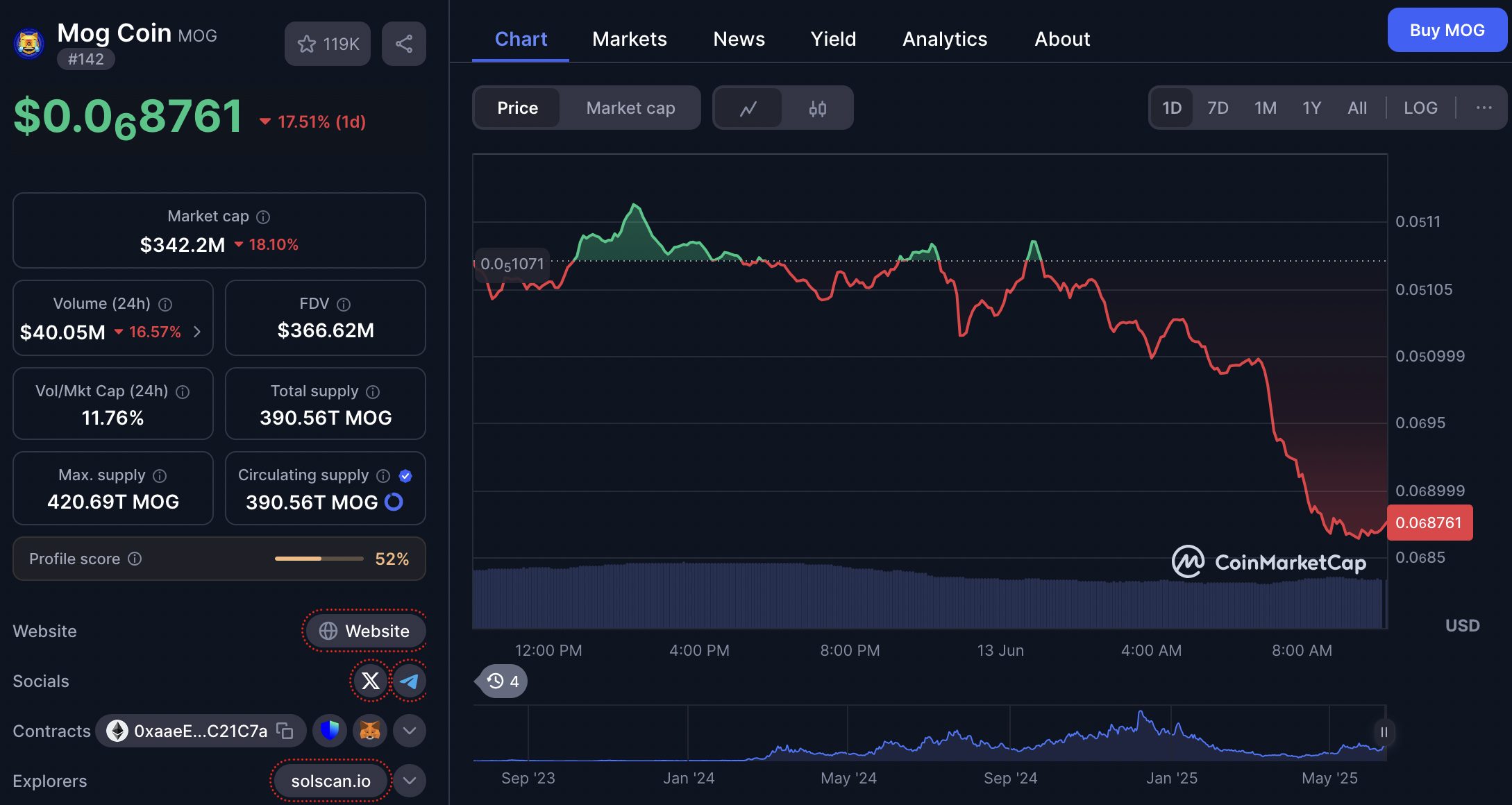Open chart more options ellipsis
The image size is (1512, 805).
(1484, 108)
